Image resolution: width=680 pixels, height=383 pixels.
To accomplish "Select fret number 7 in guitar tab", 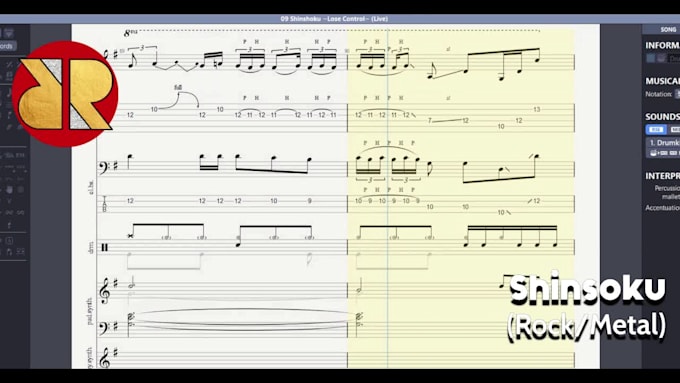I will click(430, 120).
